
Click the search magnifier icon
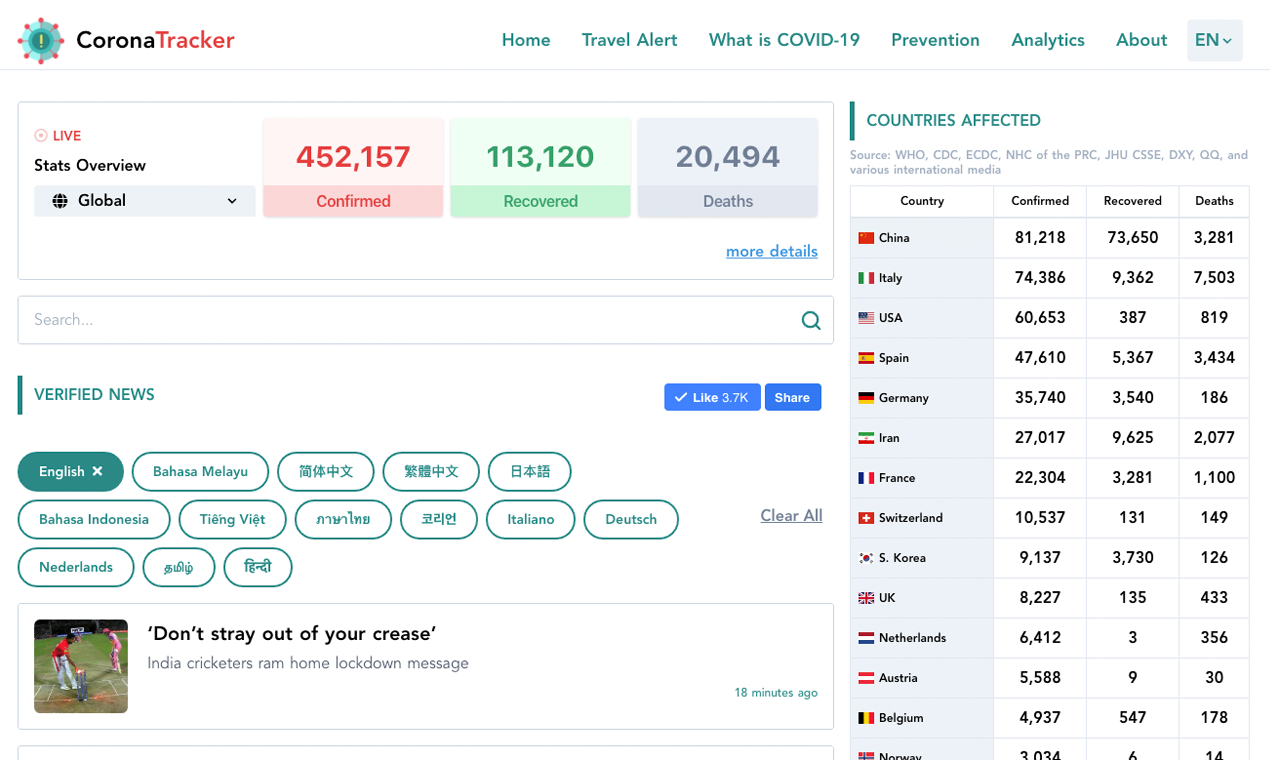pos(811,320)
